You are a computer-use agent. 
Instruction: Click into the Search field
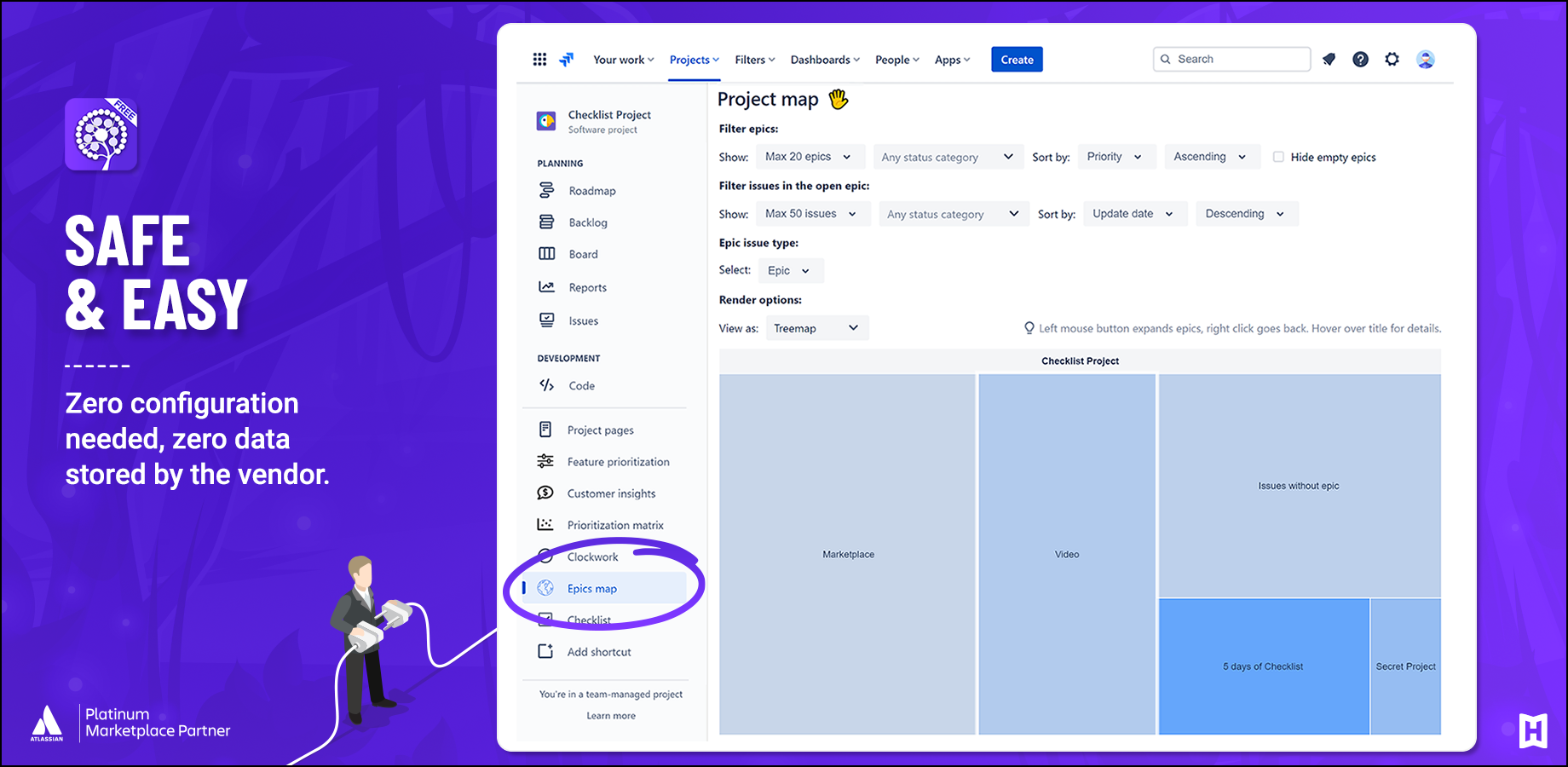pyautogui.click(x=1231, y=59)
